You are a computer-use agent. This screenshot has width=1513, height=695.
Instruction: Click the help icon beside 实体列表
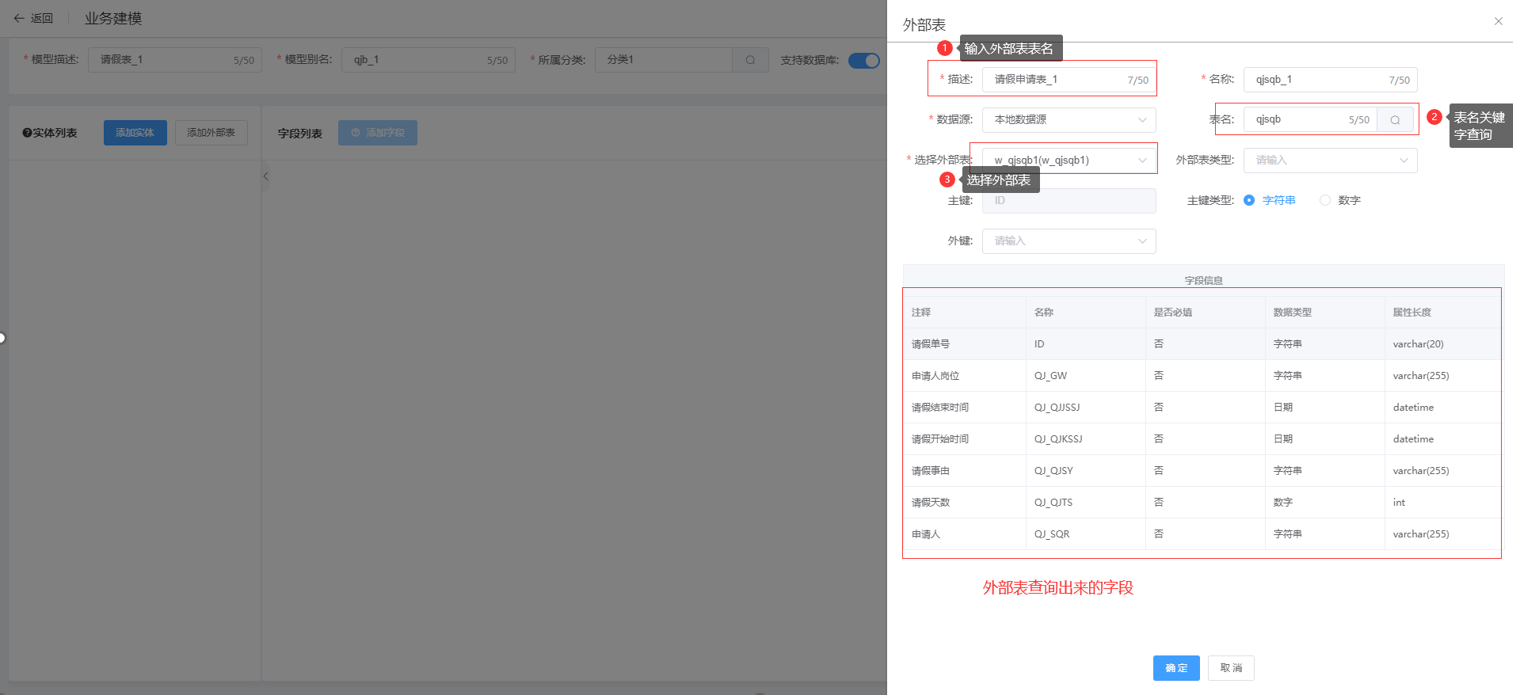click(x=27, y=133)
